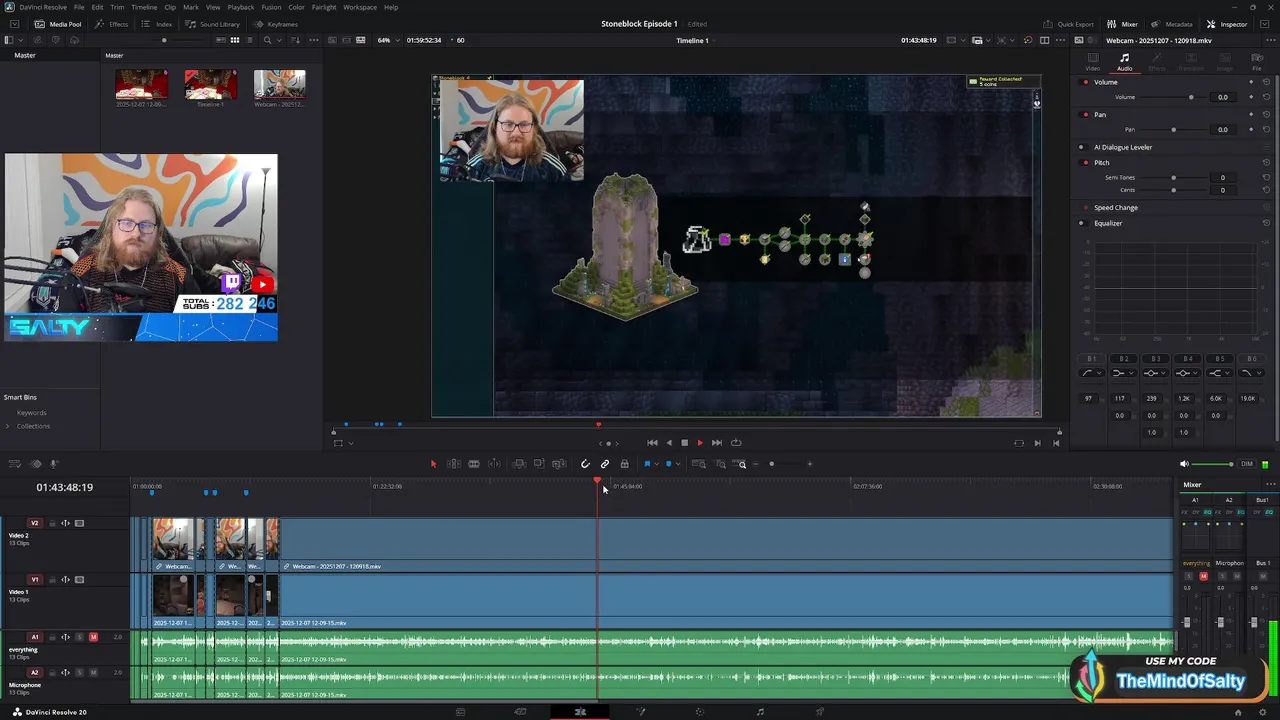The height and width of the screenshot is (720, 1280).
Task: Open the Fairlight page music note icon
Action: 760,712
